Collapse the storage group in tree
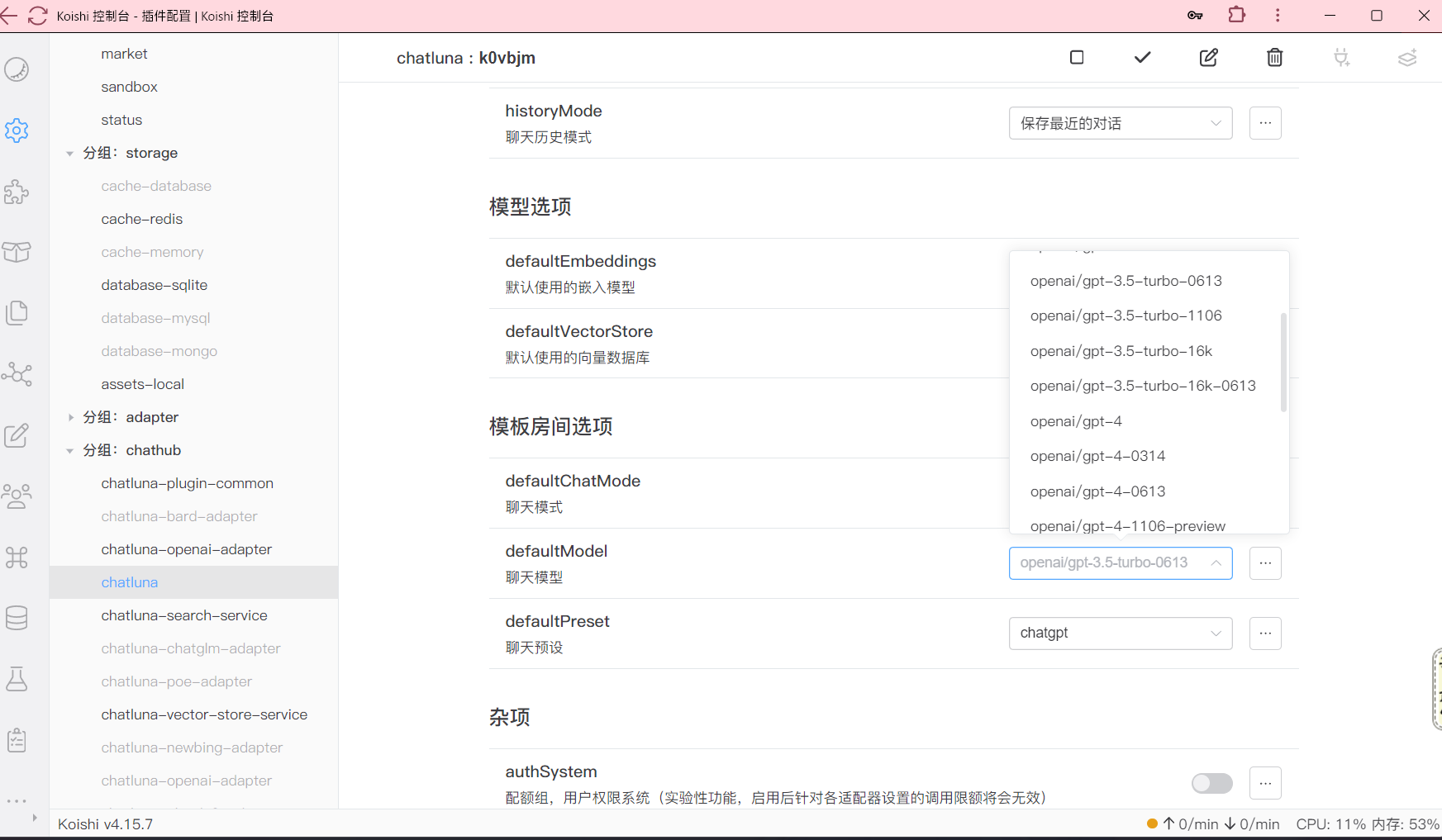 (x=70, y=154)
